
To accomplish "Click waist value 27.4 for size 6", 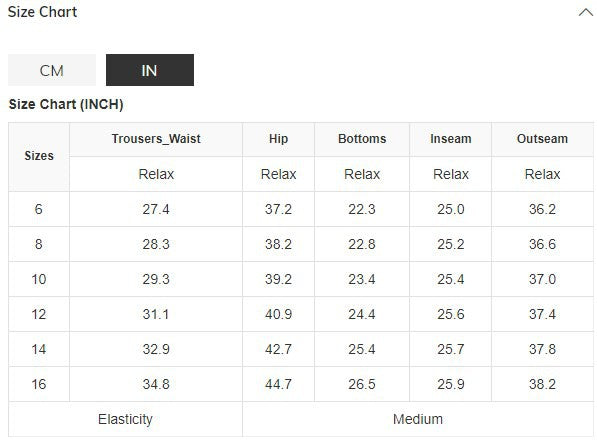I will (x=156, y=209).
